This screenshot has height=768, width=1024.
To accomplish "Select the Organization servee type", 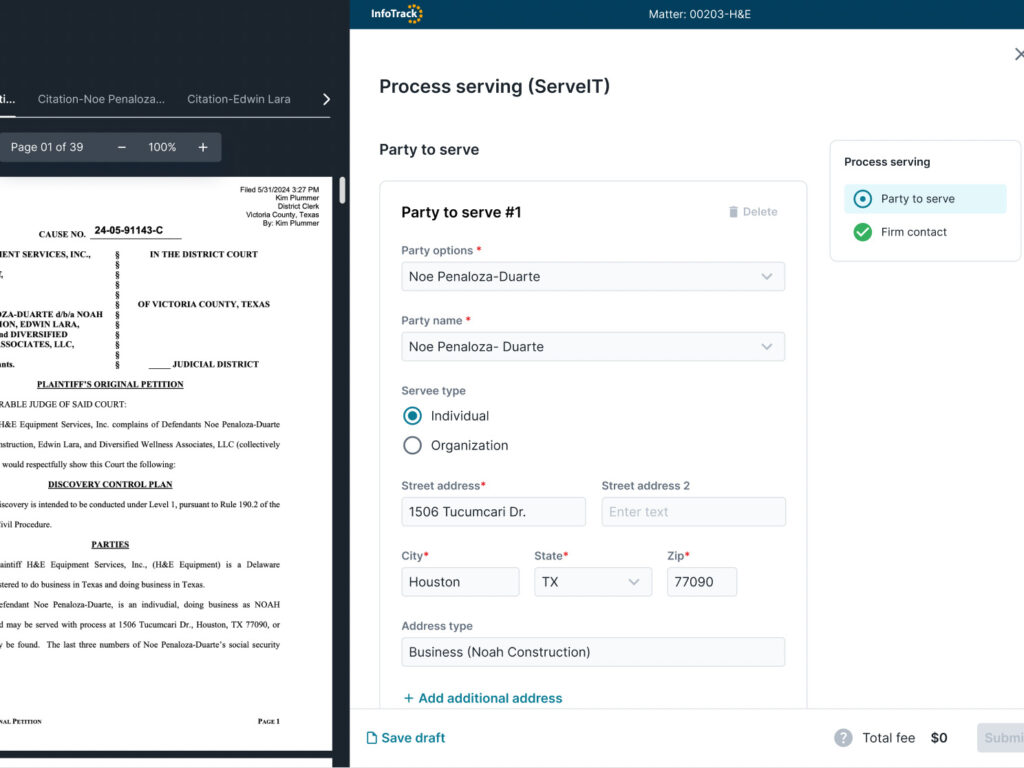I will pos(412,446).
